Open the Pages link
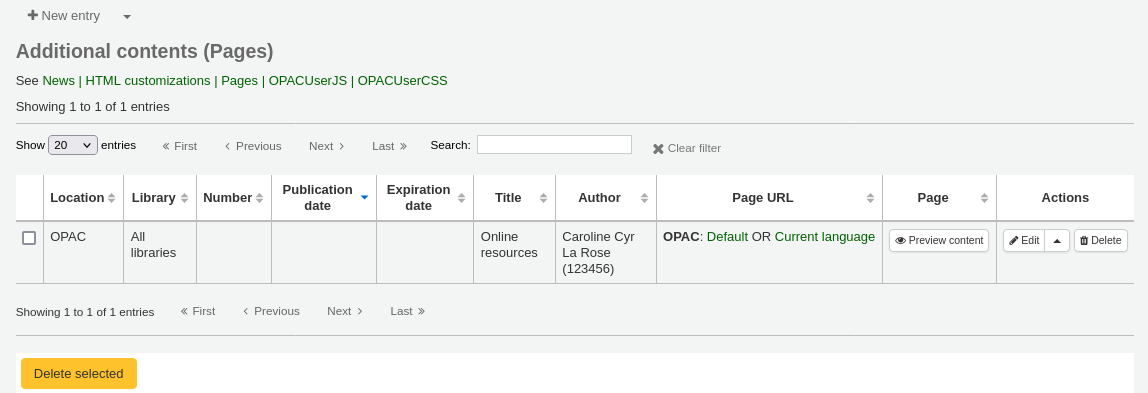This screenshot has width=1148, height=393. click(x=239, y=81)
